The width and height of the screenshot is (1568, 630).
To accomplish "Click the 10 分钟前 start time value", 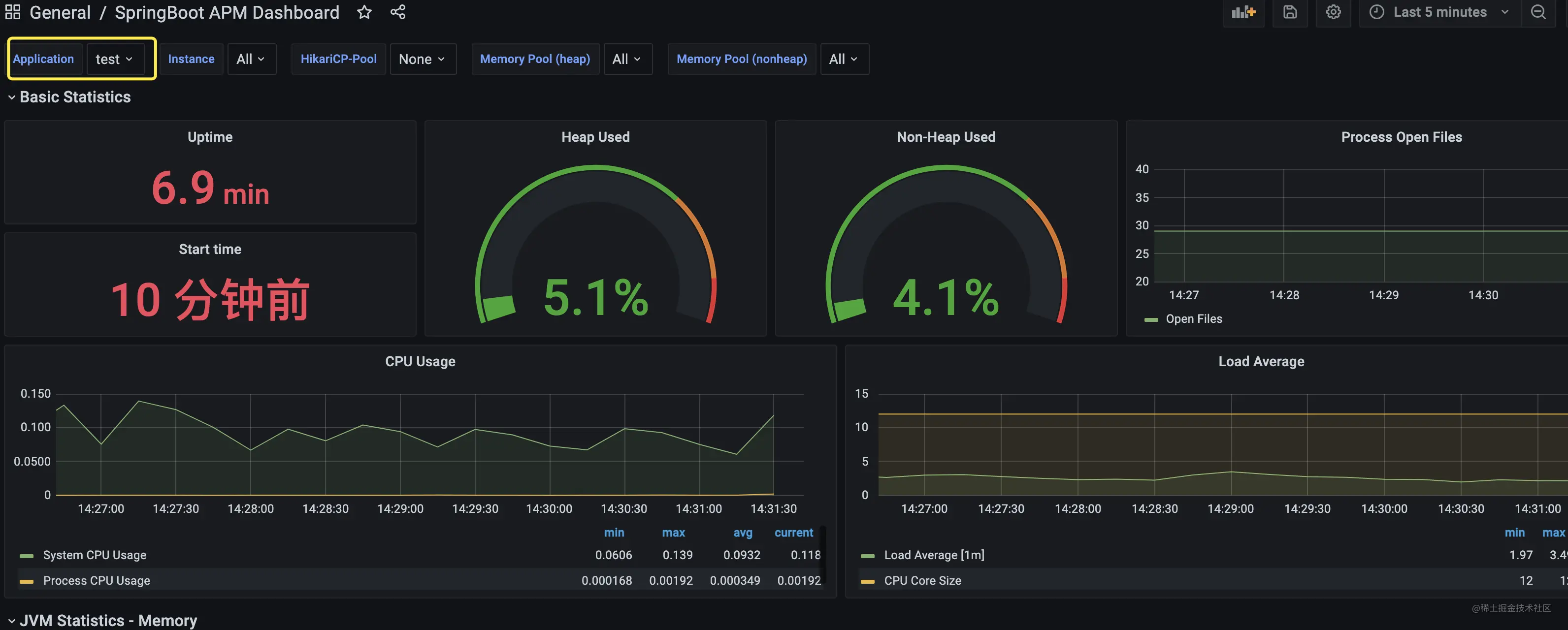I will (x=210, y=300).
